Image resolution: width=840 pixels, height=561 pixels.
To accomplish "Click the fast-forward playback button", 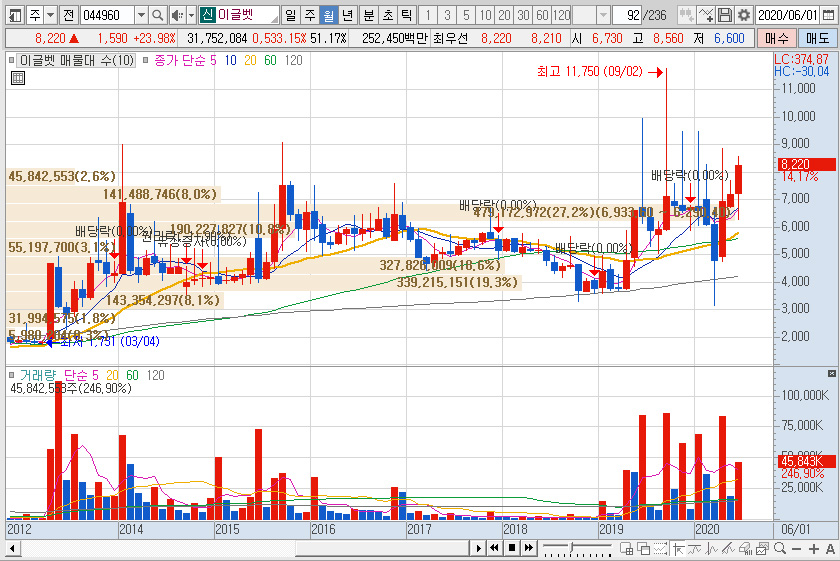I will click(529, 548).
